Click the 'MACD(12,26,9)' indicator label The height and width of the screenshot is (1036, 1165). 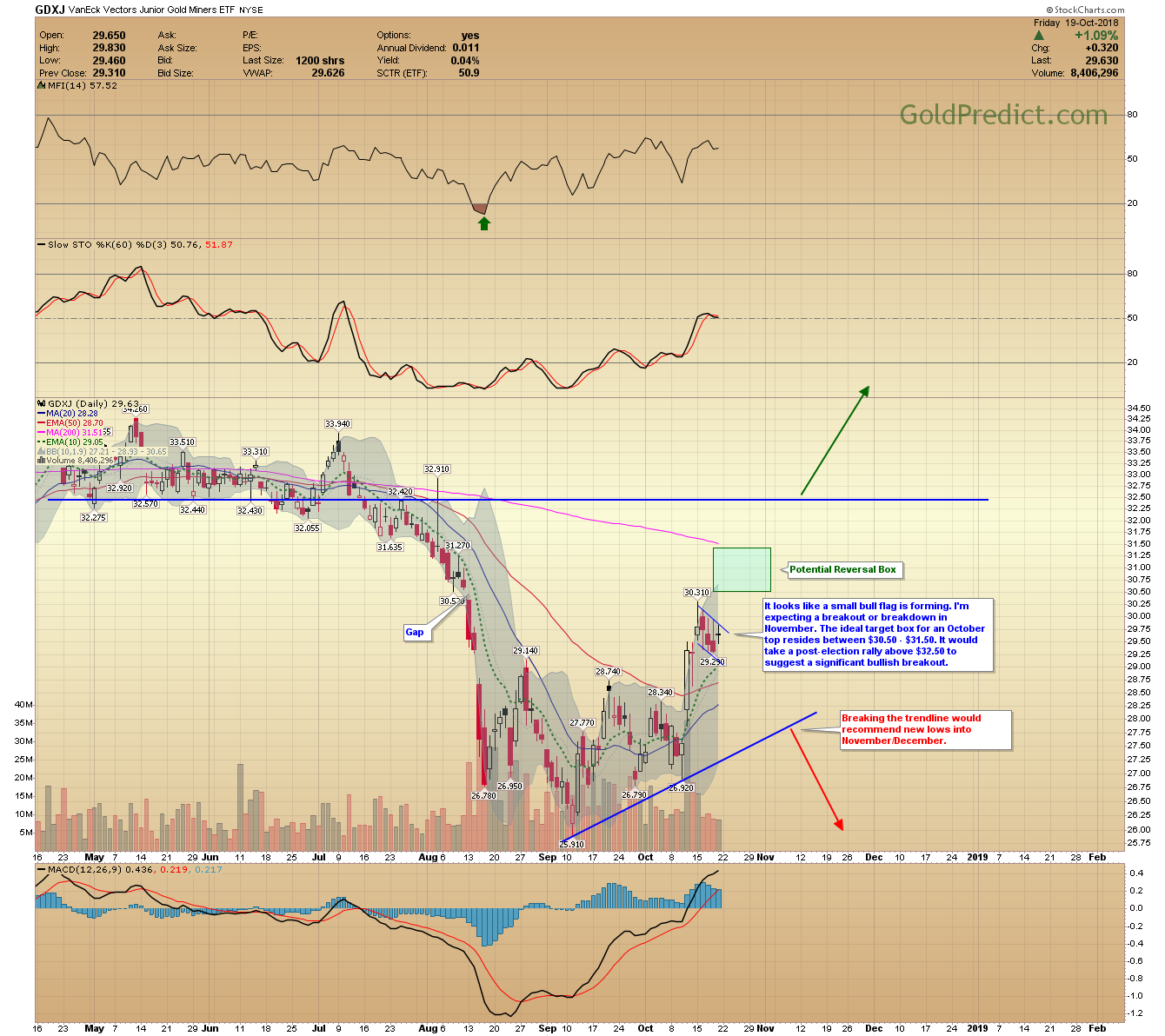pyautogui.click(x=85, y=870)
